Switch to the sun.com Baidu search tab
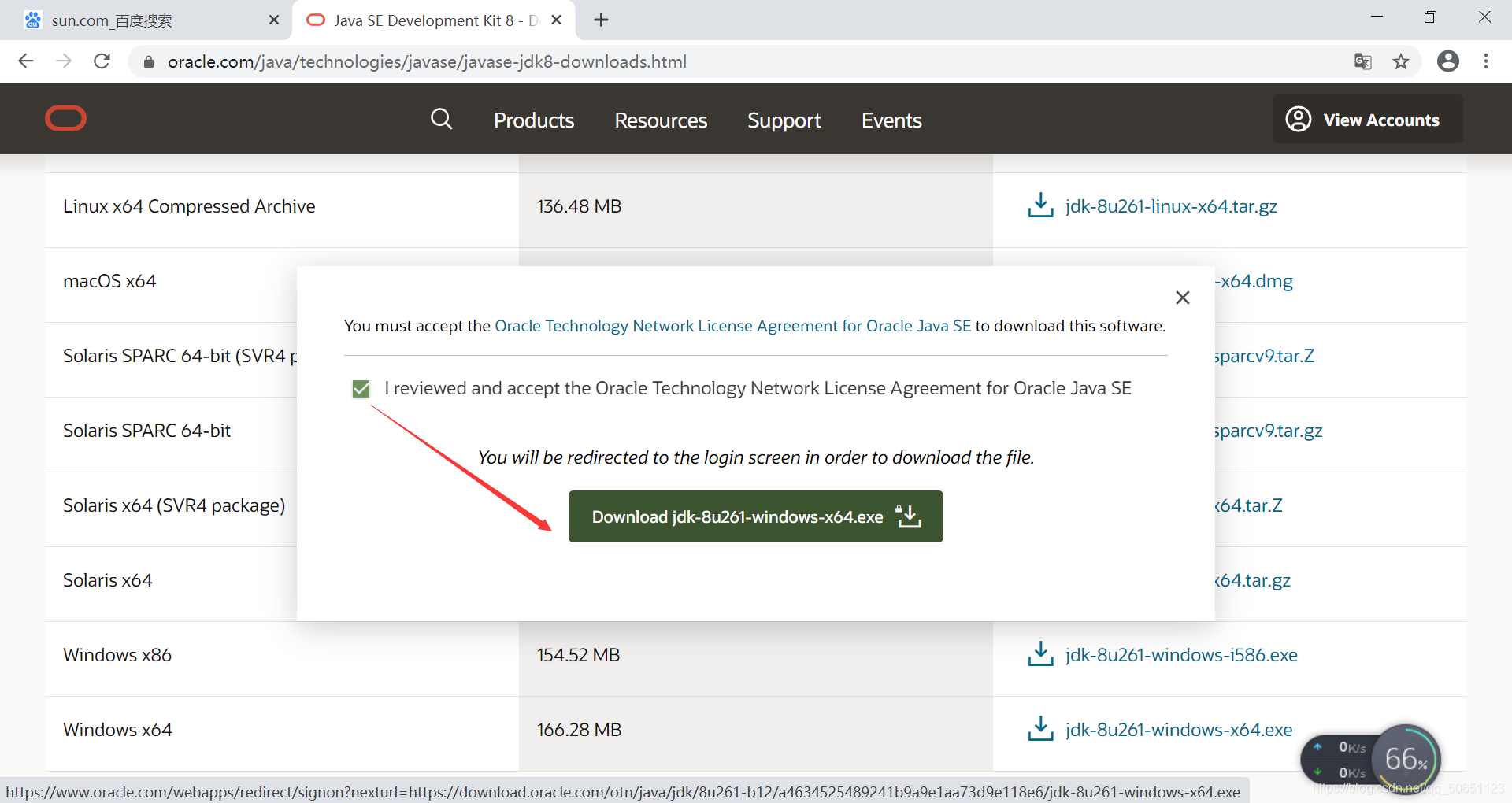 pos(146,20)
